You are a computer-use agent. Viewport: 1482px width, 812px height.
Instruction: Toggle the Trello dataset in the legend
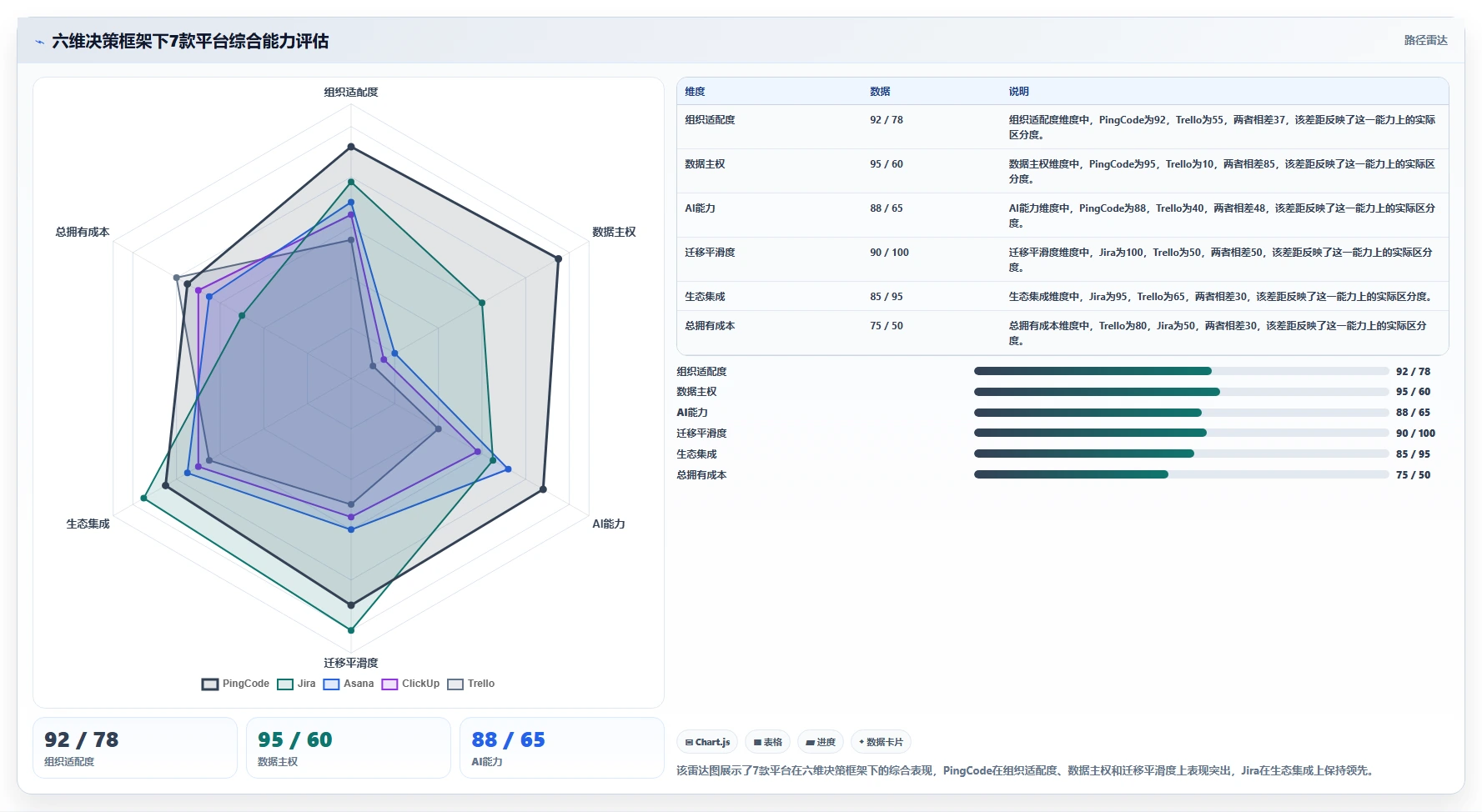point(471,684)
